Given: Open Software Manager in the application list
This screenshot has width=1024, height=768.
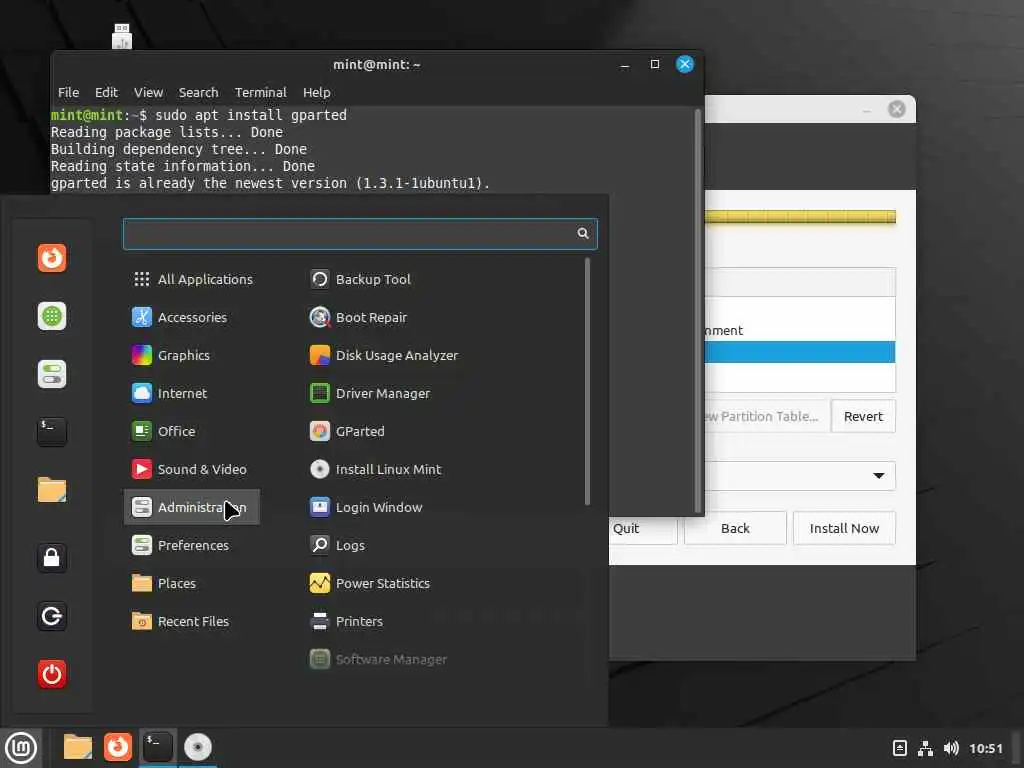Looking at the screenshot, I should point(379,659).
